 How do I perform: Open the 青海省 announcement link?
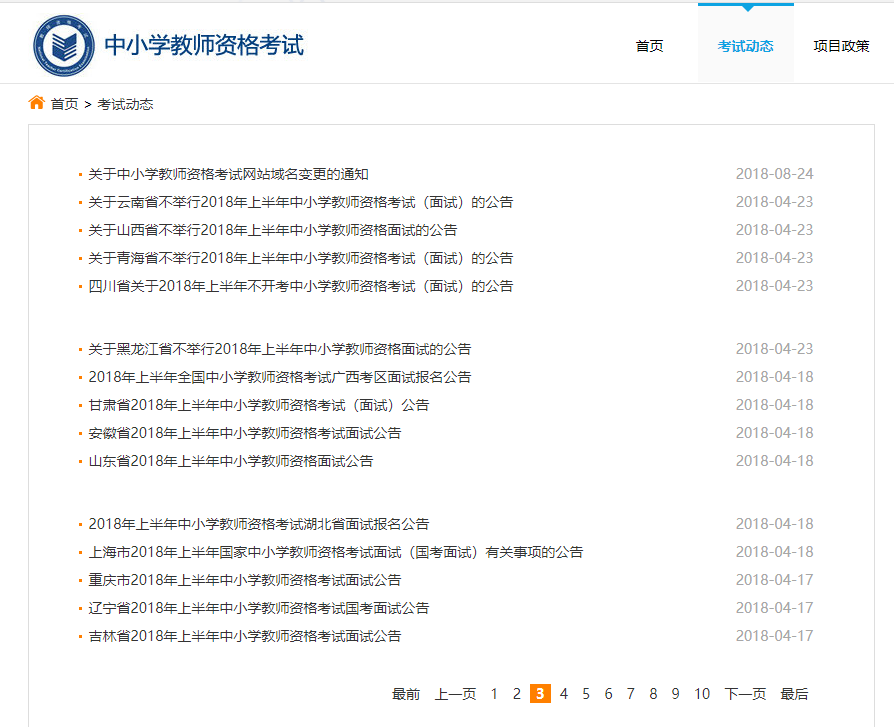pos(300,257)
